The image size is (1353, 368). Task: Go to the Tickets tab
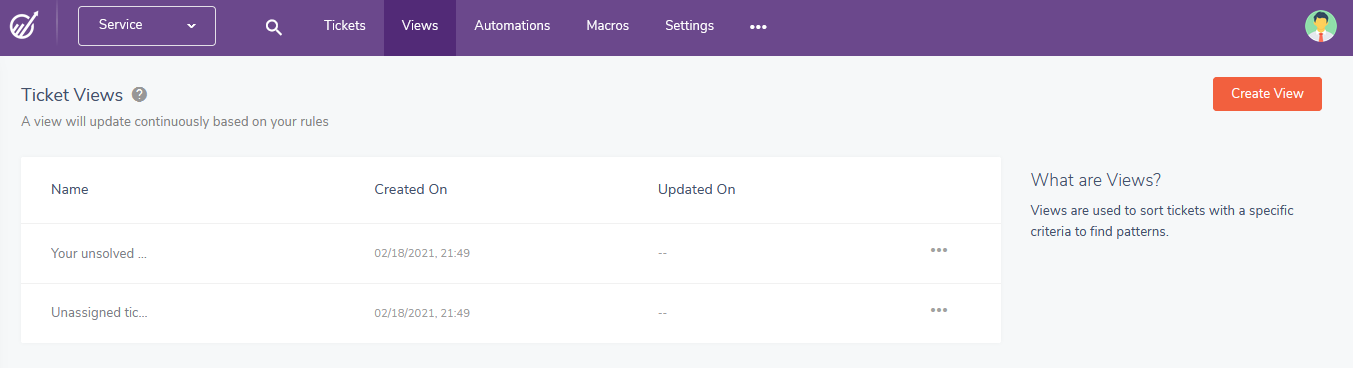(x=345, y=26)
